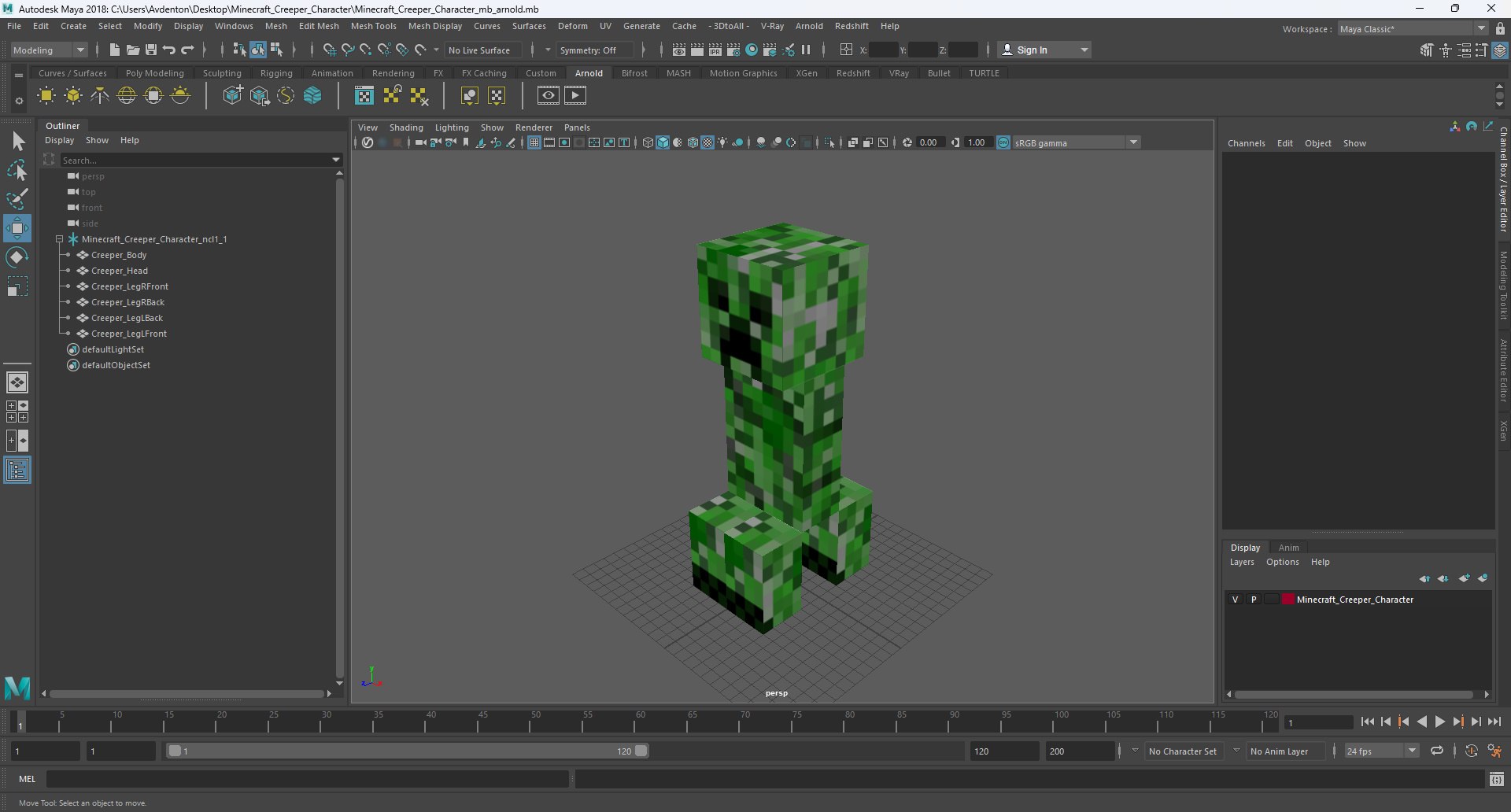Open No Anim Layer dropdown arrow
1511x812 pixels.
click(1236, 751)
